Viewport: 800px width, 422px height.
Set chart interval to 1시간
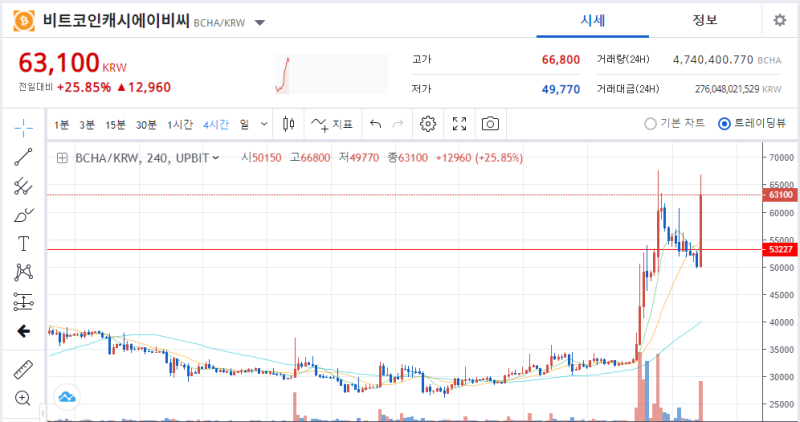[x=180, y=125]
